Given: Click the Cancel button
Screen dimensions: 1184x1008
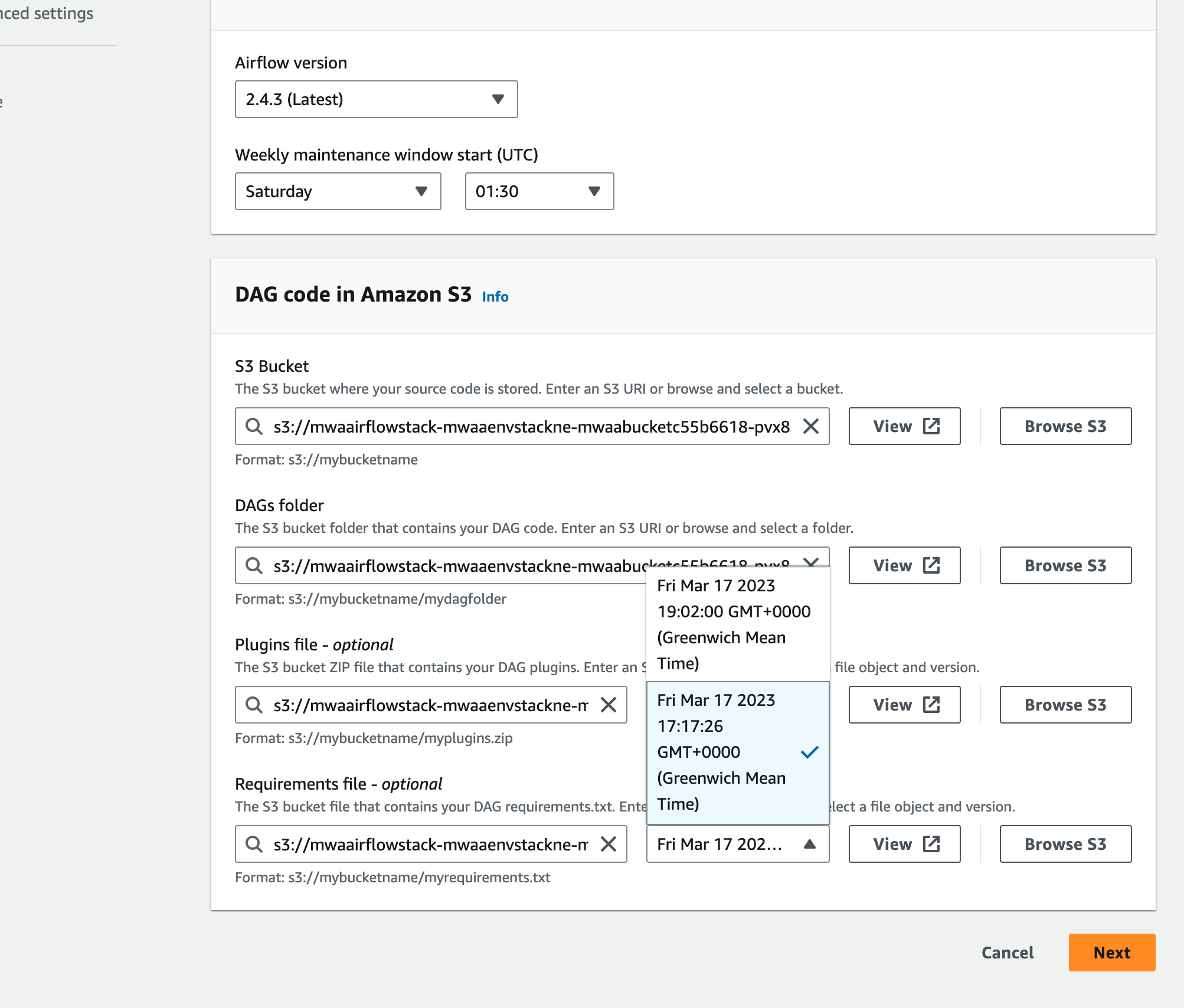Looking at the screenshot, I should point(1008,953).
